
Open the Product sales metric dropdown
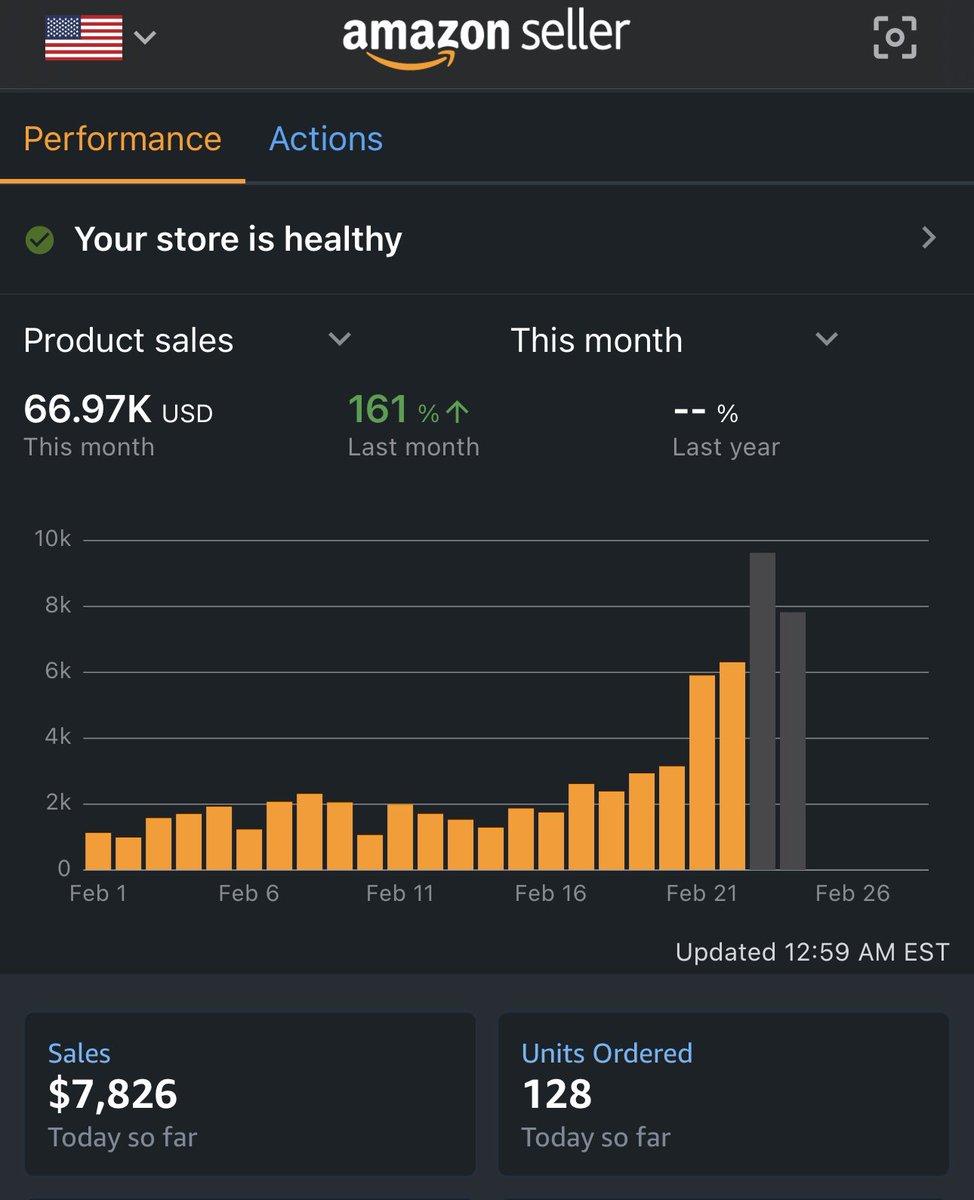[339, 340]
